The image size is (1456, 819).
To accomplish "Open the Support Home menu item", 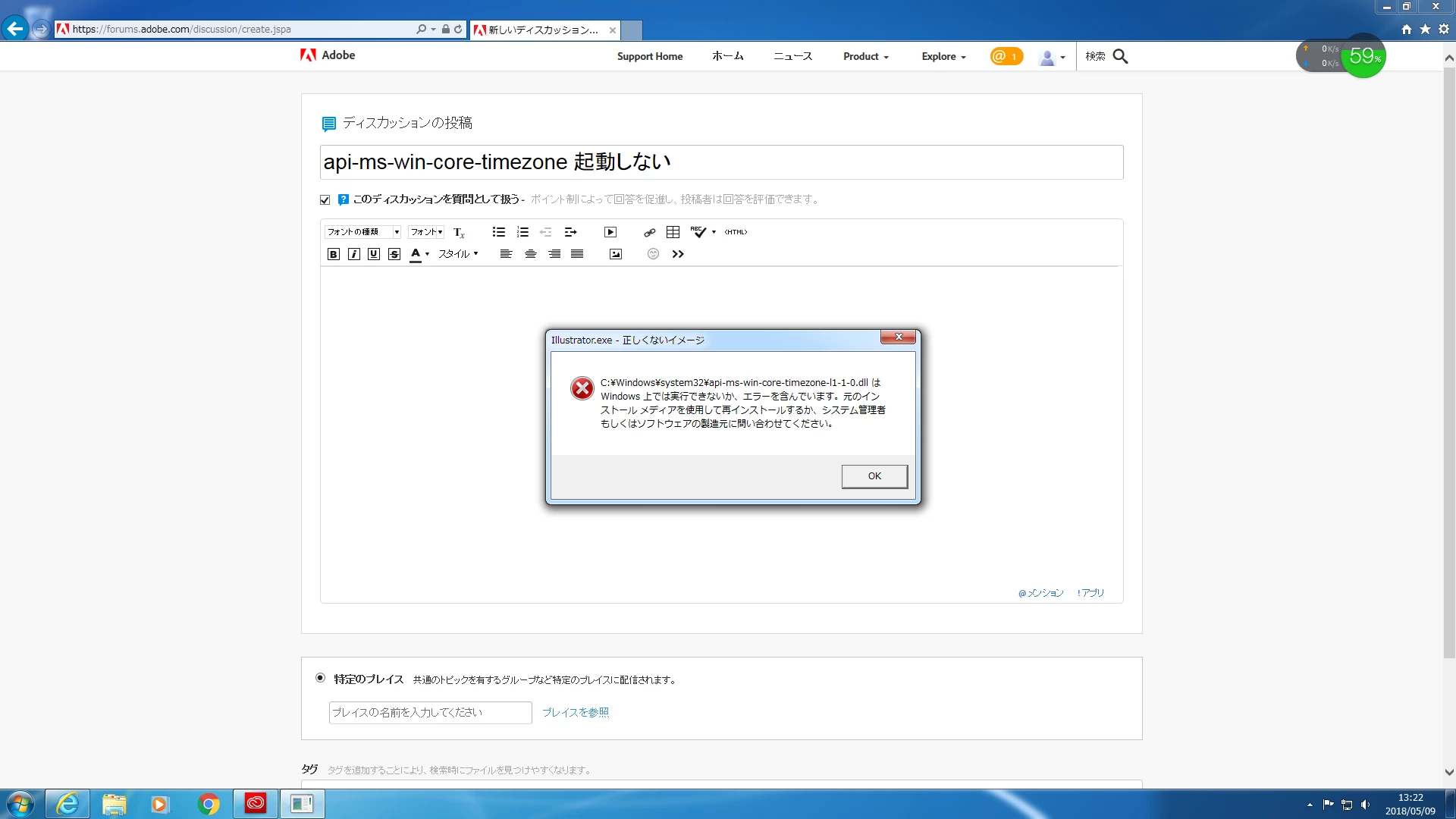I will tap(649, 56).
